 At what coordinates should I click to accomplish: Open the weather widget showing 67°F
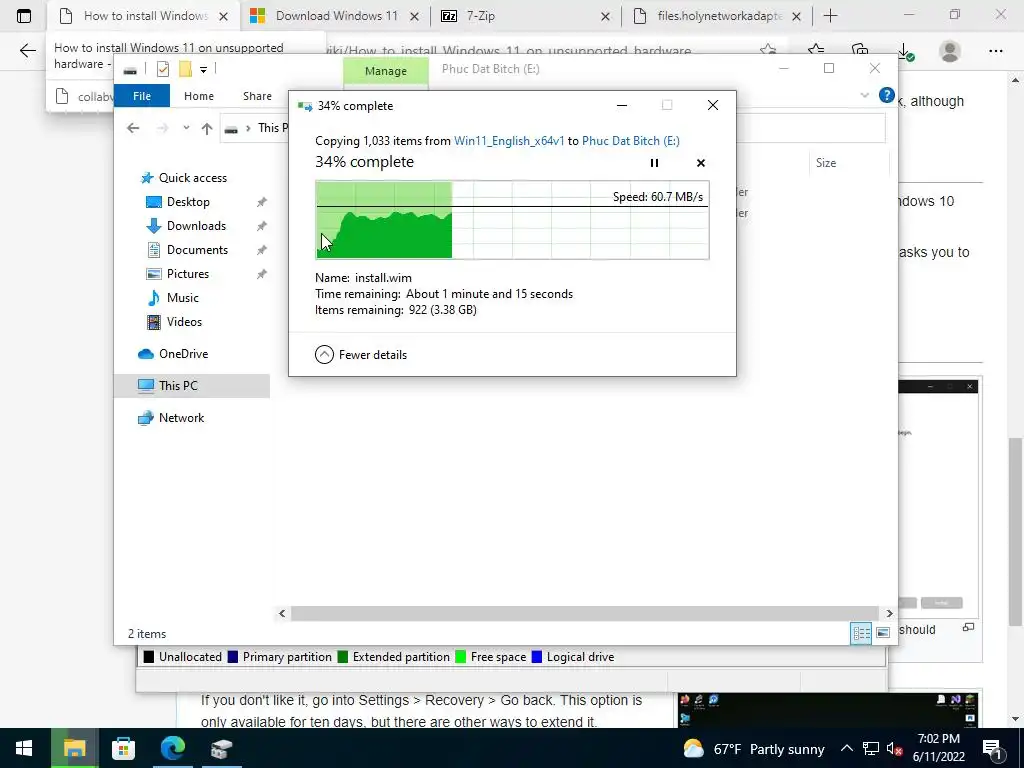point(754,748)
